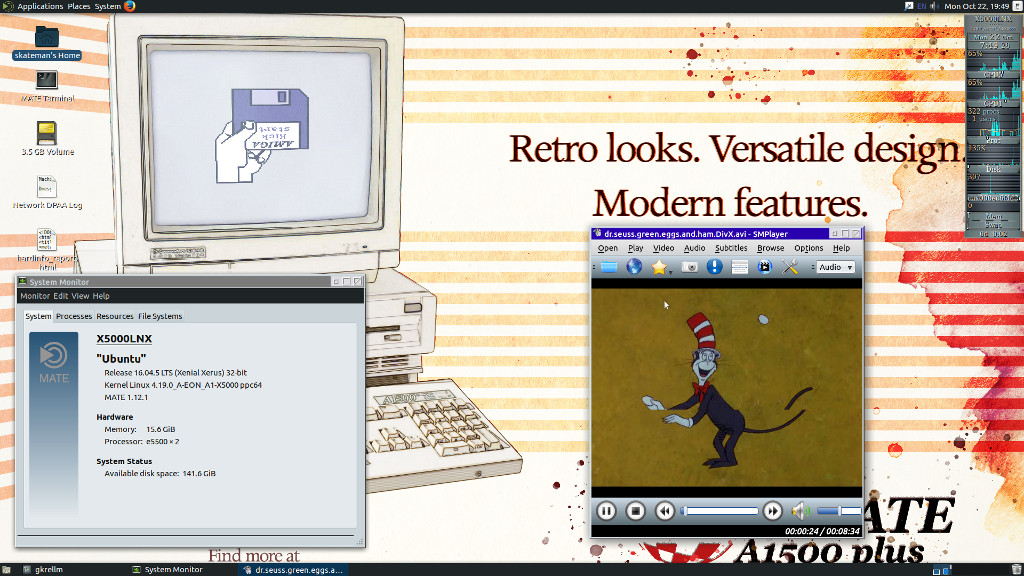Open the SMPlayer Options menu
This screenshot has height=576, width=1024.
[808, 248]
